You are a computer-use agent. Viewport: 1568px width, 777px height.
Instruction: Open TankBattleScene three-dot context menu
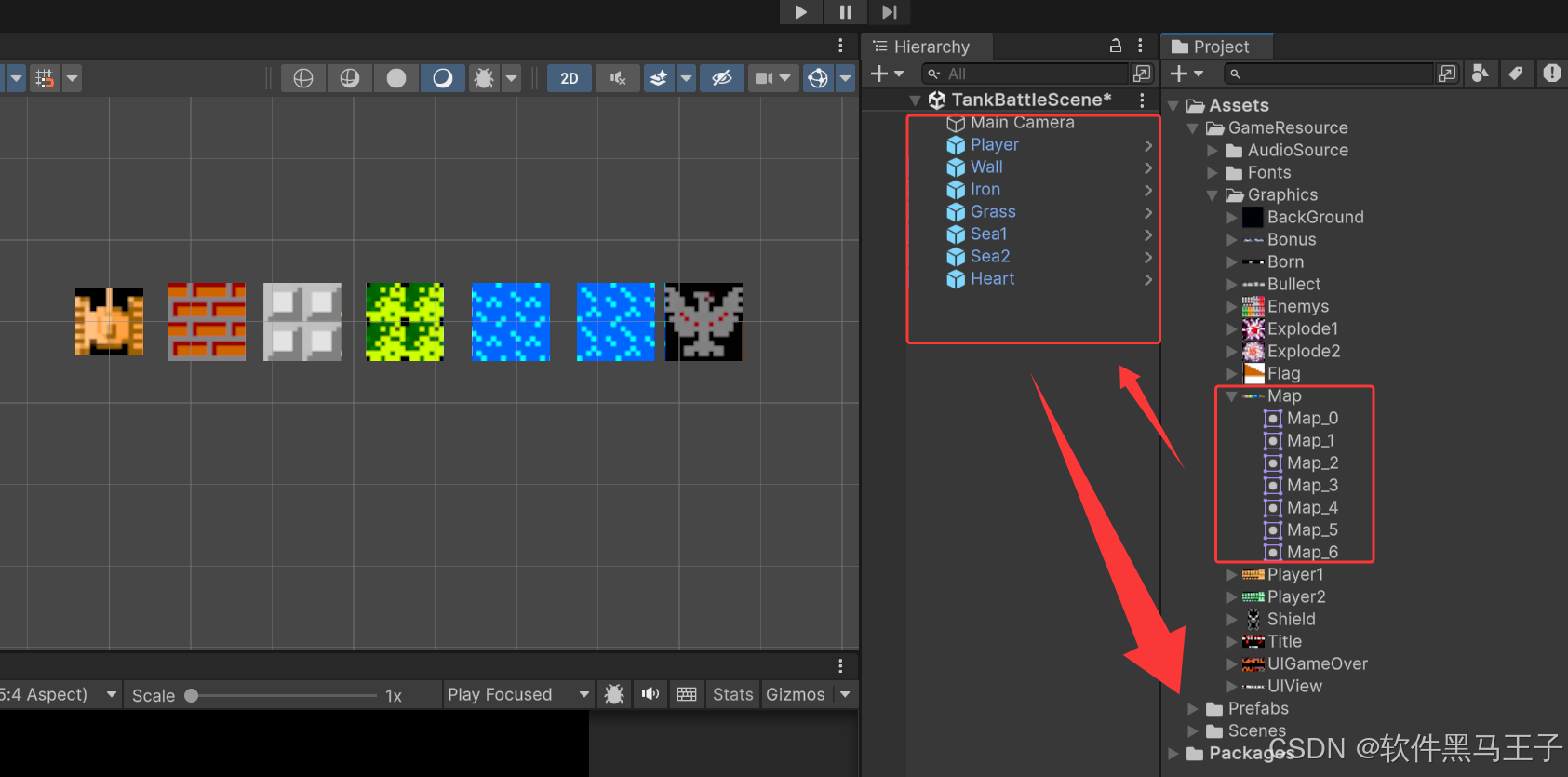coord(1142,100)
